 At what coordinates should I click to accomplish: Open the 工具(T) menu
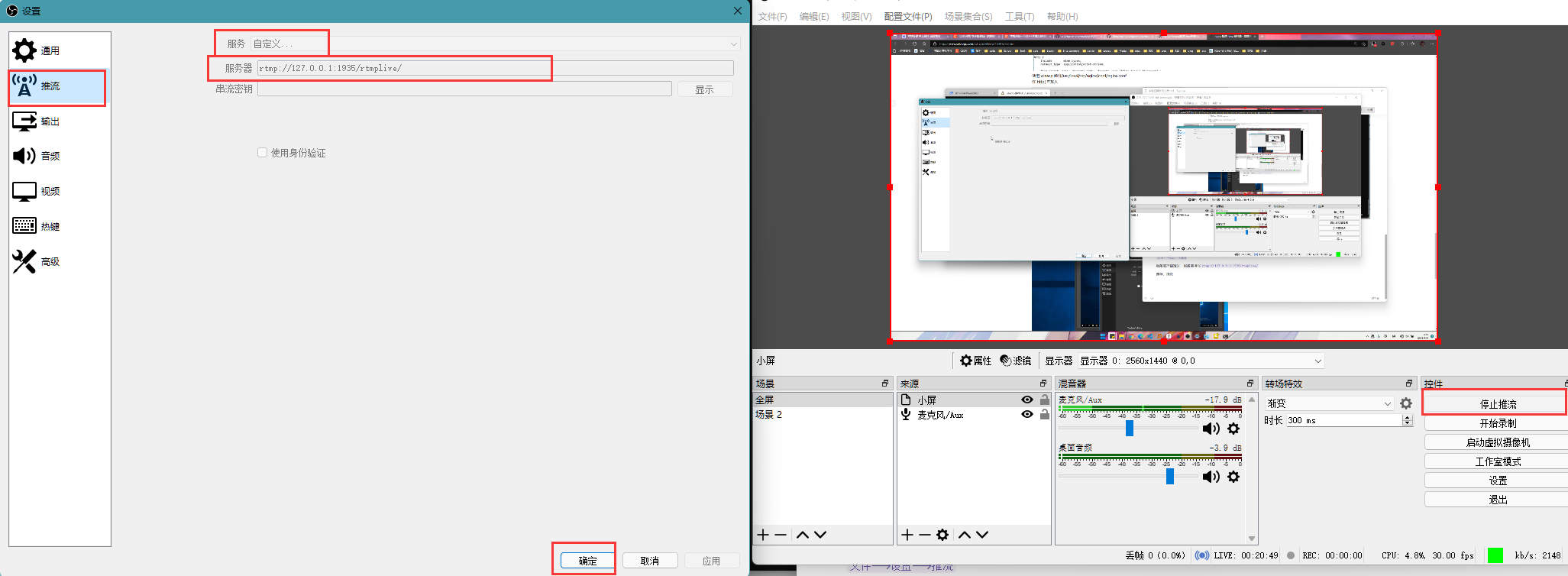point(1020,16)
